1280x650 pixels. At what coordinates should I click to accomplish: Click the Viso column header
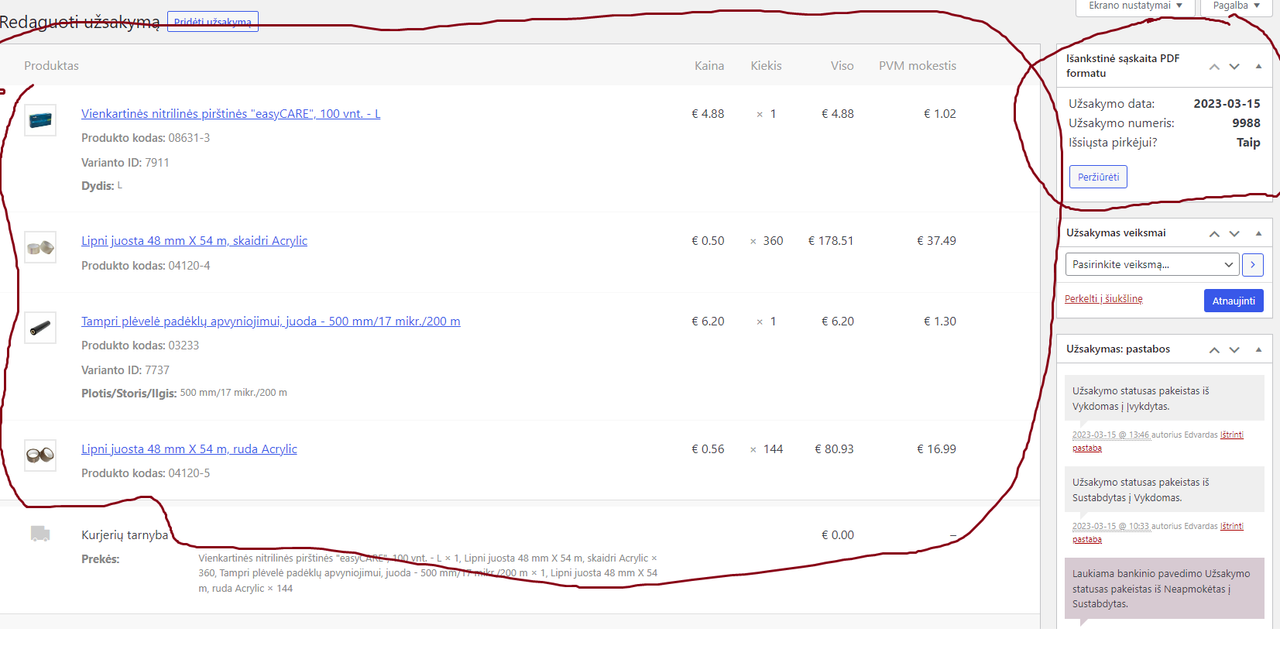842,66
